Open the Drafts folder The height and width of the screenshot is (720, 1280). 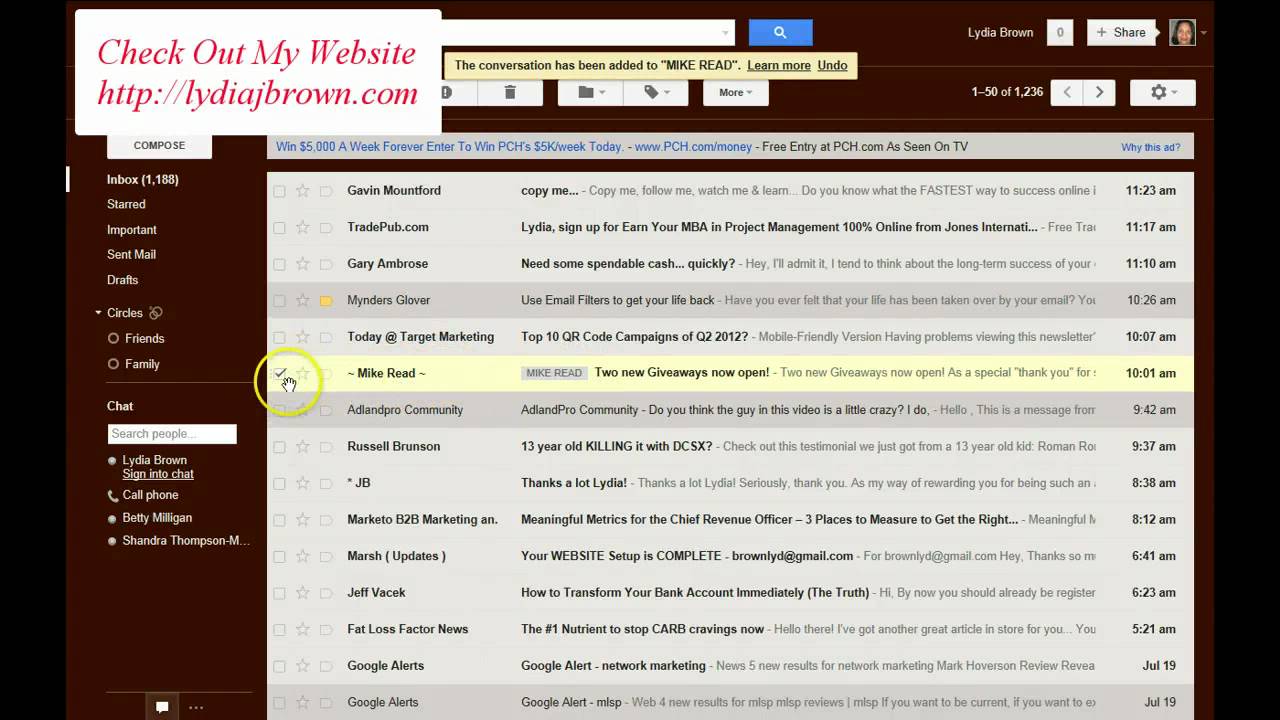coord(122,280)
